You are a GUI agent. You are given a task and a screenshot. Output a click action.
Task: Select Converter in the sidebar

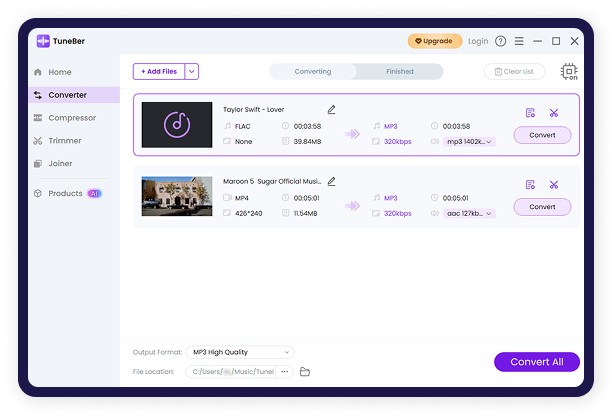click(x=74, y=95)
